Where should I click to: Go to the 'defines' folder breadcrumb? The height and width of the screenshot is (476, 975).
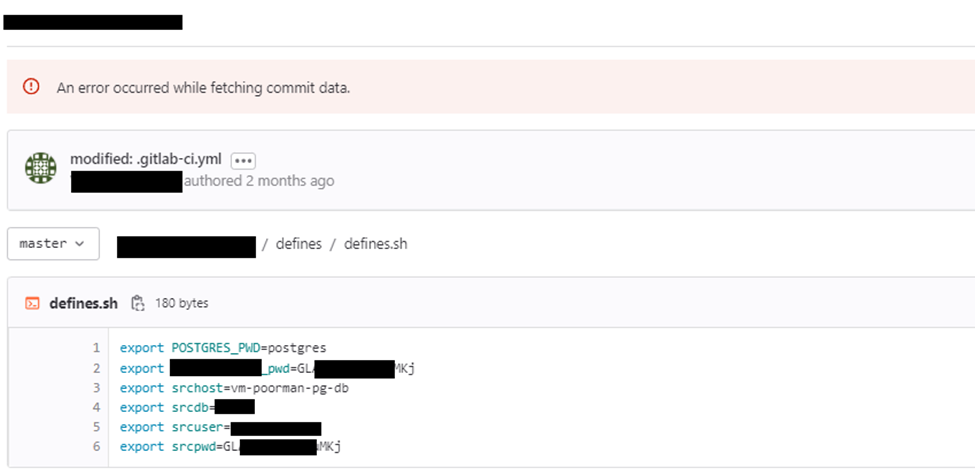coord(298,244)
